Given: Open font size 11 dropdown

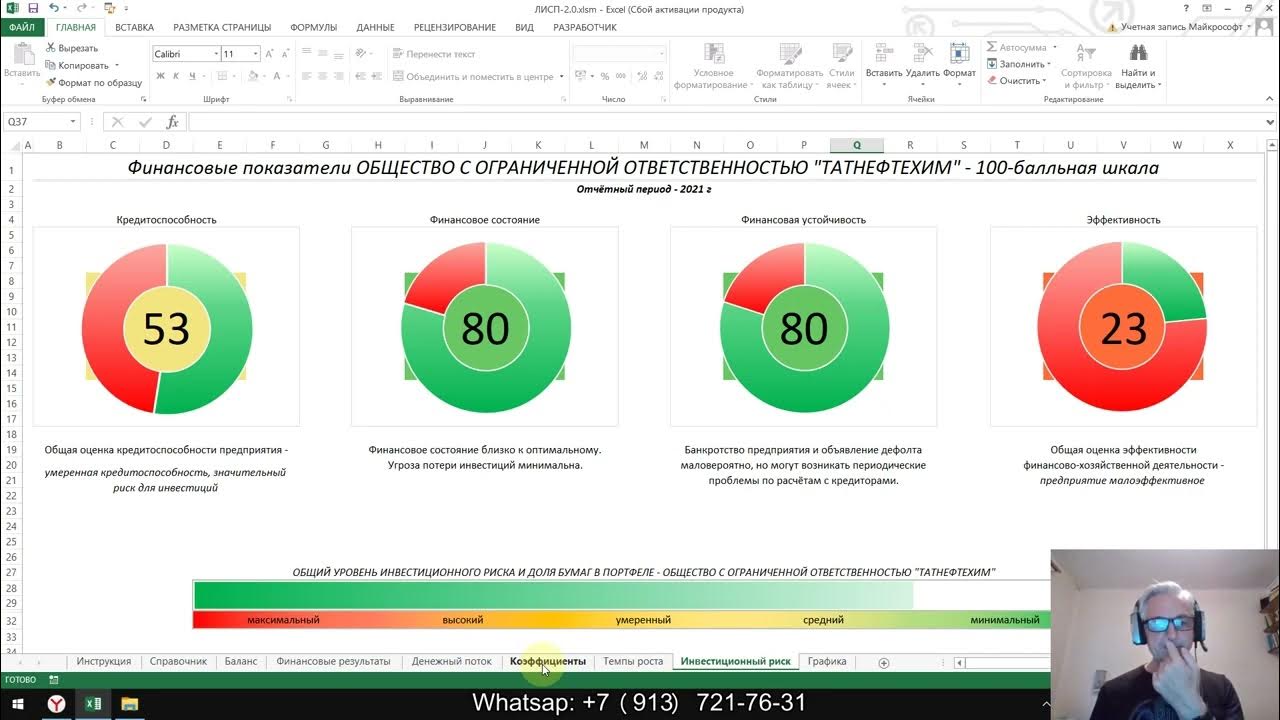Looking at the screenshot, I should pyautogui.click(x=256, y=54).
